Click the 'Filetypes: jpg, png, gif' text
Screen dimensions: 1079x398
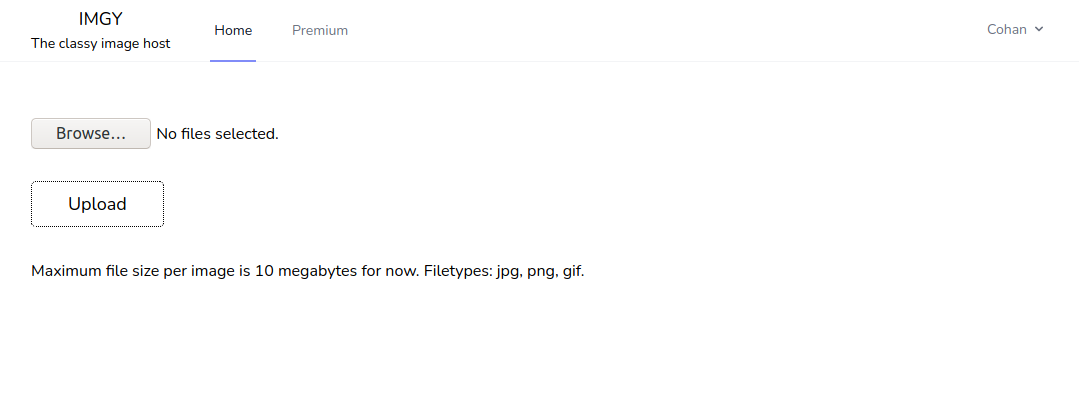(x=504, y=271)
